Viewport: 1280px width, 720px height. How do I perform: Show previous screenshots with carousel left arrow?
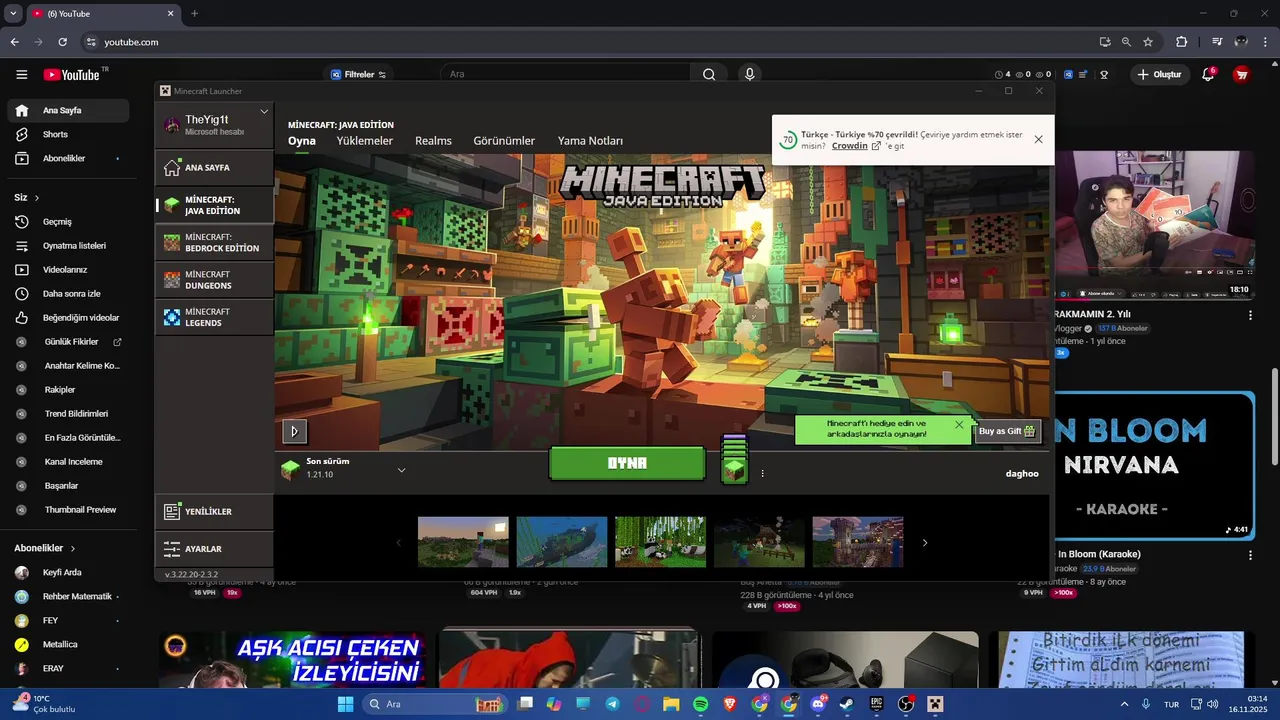[x=398, y=543]
